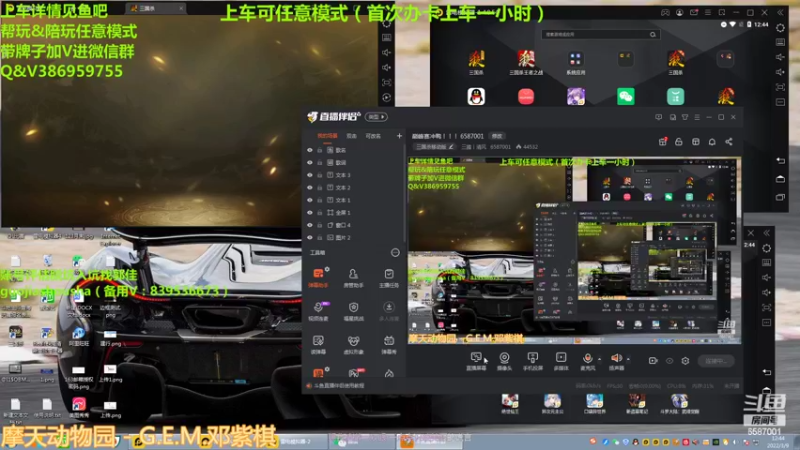Open the 福星挑战 shield tool

[353, 311]
